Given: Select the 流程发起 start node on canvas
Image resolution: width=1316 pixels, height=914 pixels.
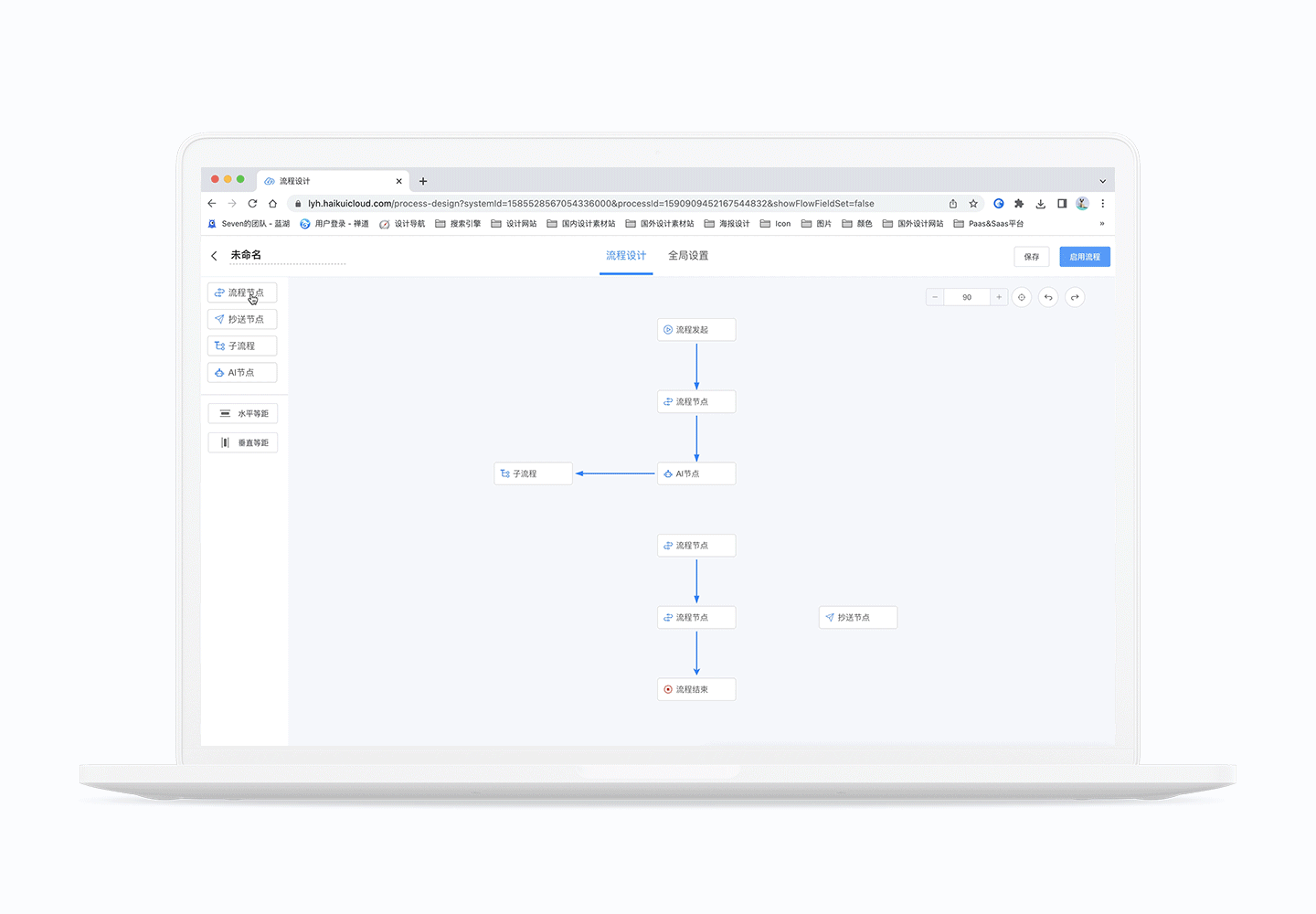Looking at the screenshot, I should pos(696,330).
